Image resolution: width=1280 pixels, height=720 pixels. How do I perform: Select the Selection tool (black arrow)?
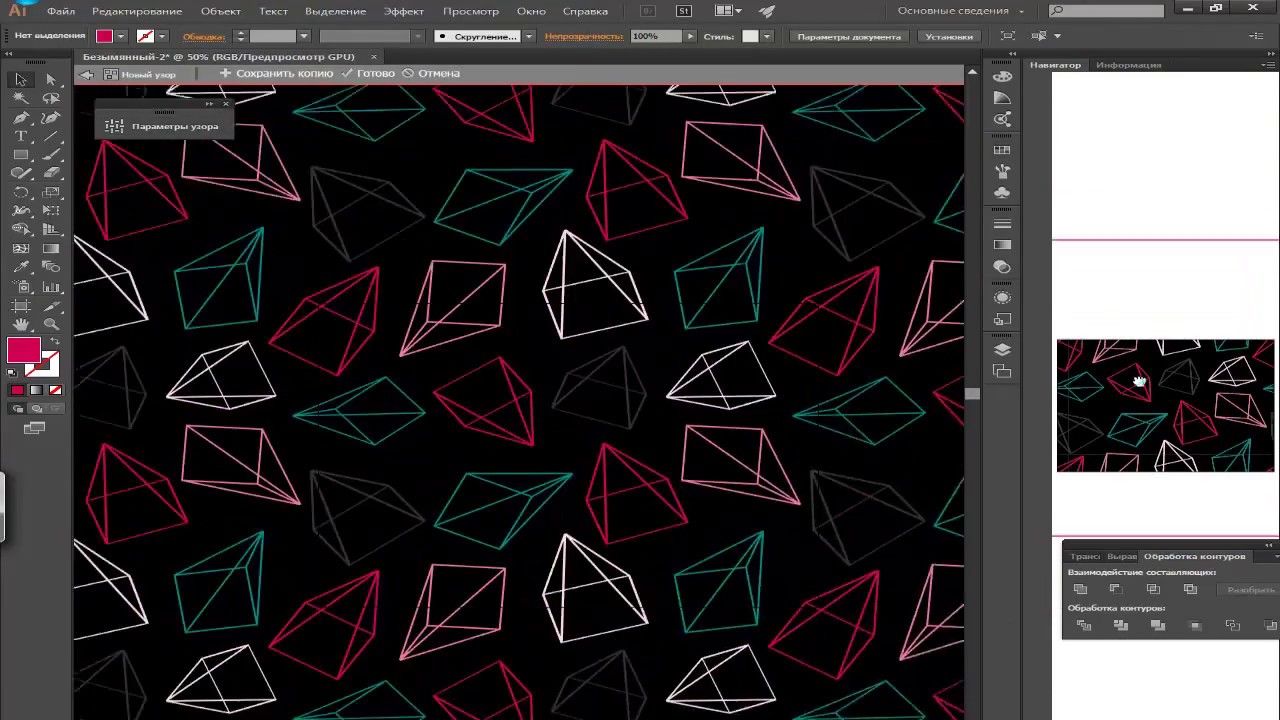coord(21,79)
